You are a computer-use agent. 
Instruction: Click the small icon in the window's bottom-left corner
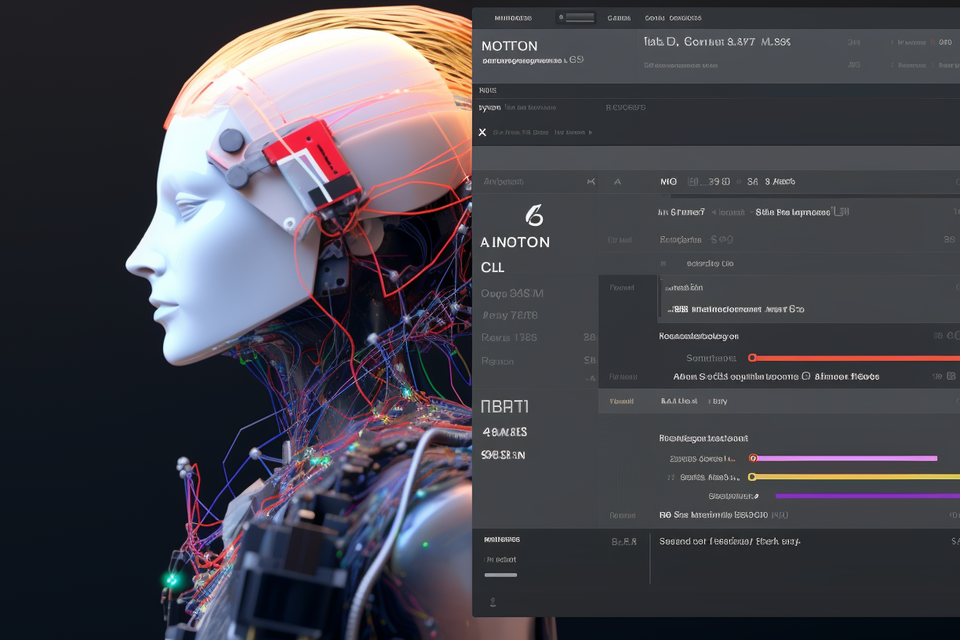[x=491, y=602]
